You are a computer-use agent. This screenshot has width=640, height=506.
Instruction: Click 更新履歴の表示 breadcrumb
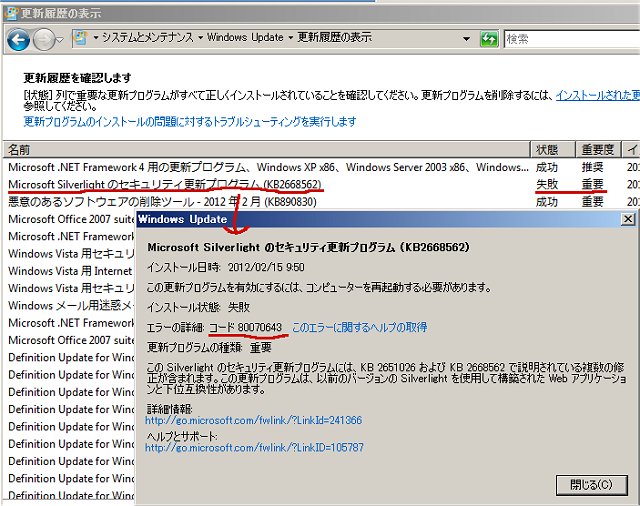pos(334,38)
